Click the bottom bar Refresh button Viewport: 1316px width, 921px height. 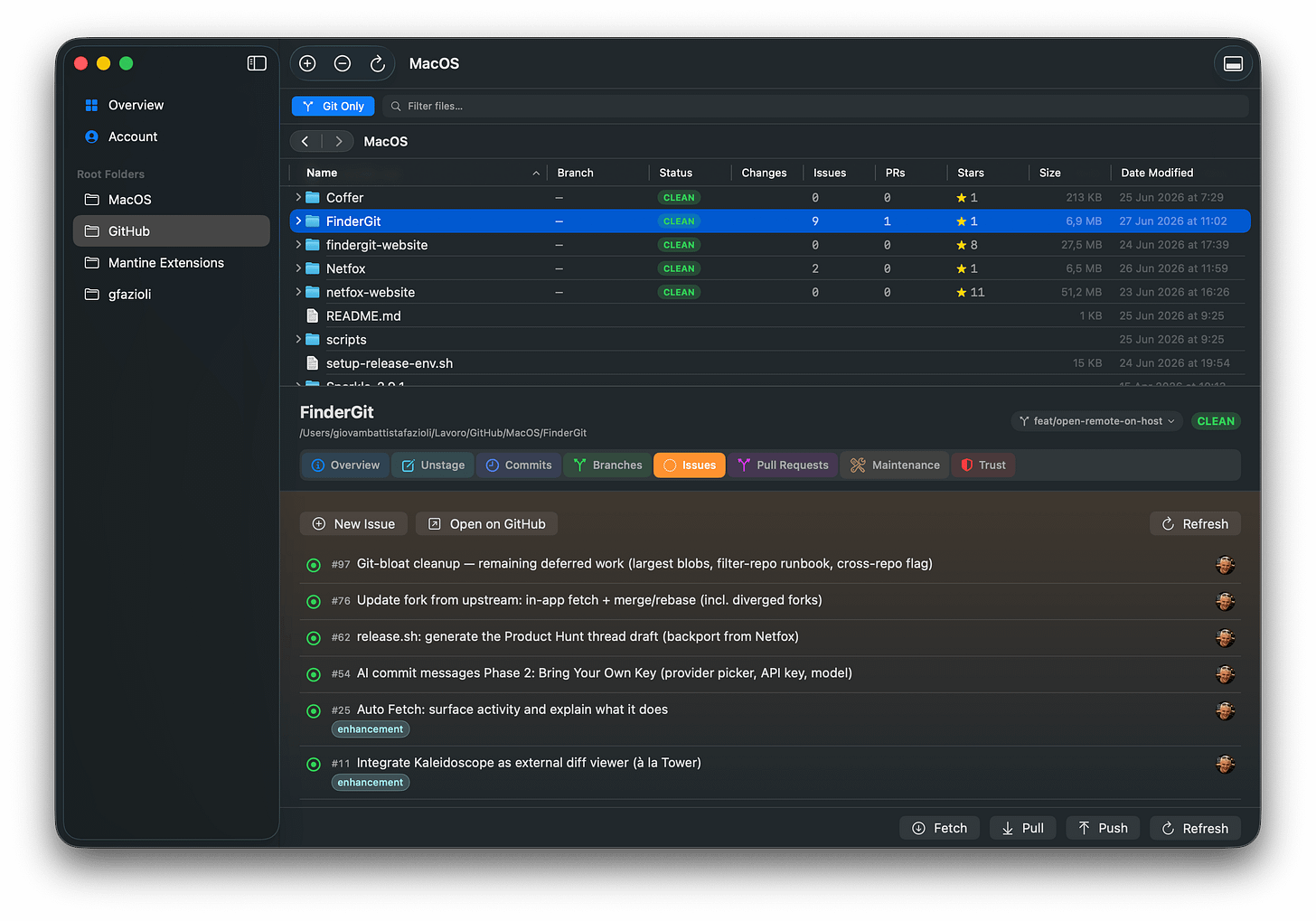pyautogui.click(x=1195, y=828)
